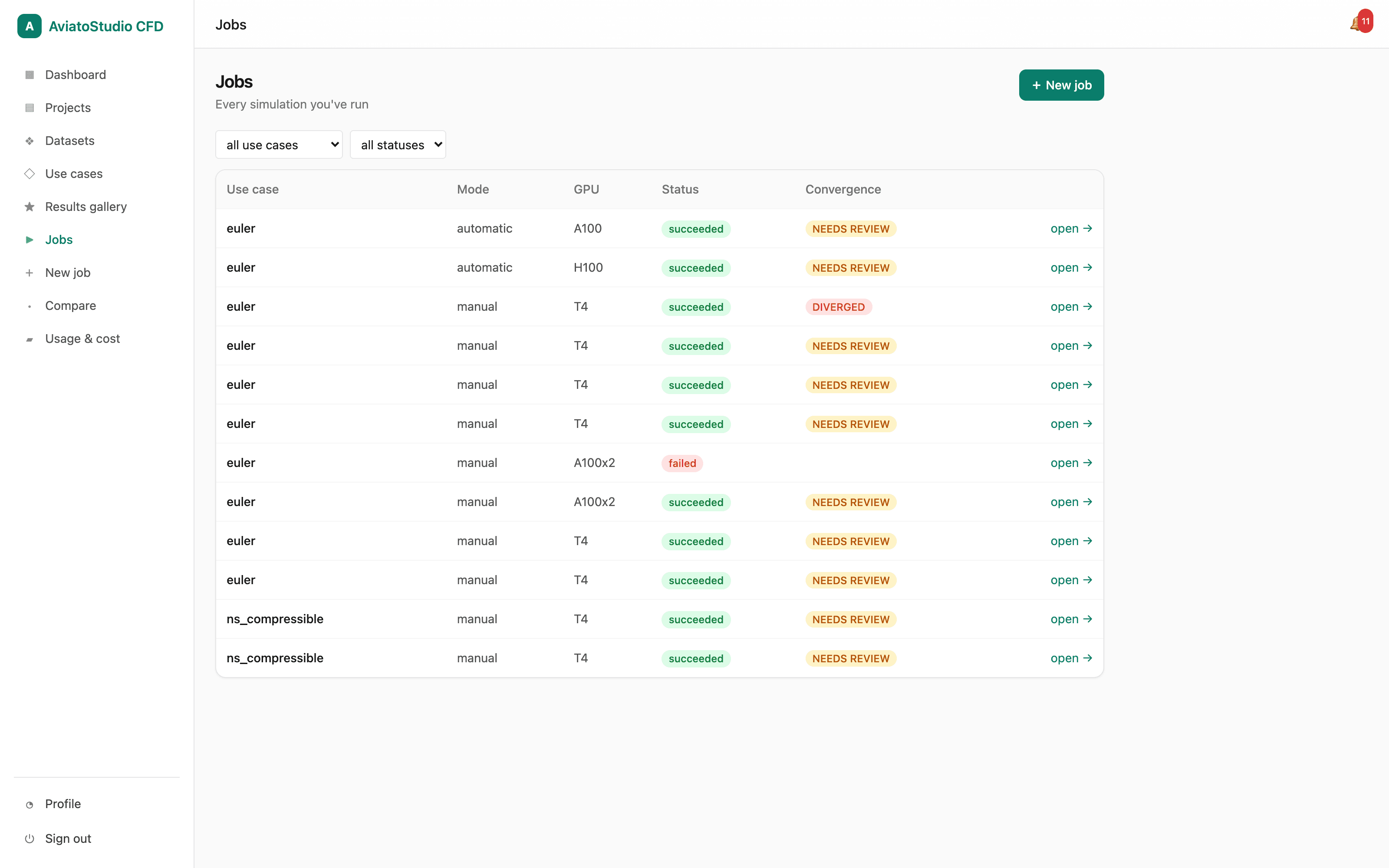This screenshot has height=868, width=1389.
Task: Click the failed status badge
Action: tap(682, 463)
